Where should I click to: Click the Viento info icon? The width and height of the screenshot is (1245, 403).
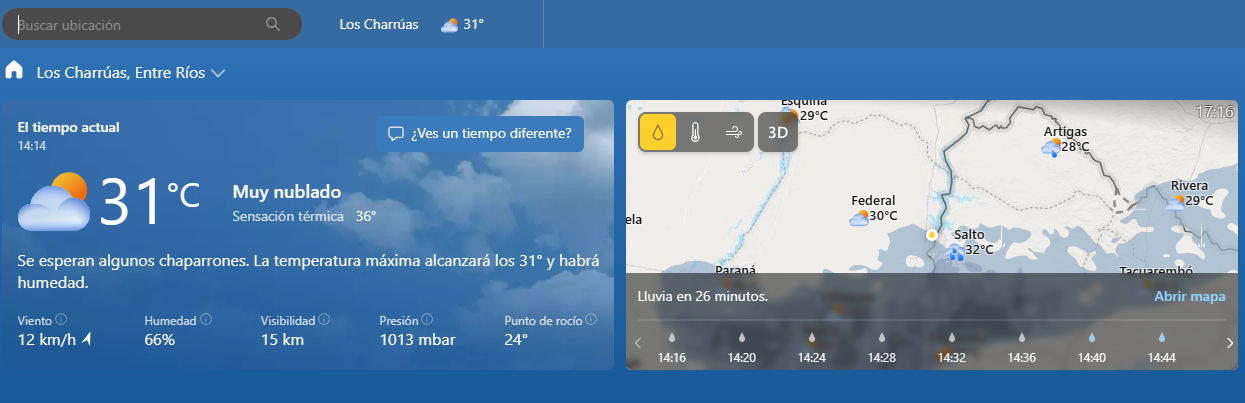point(61,320)
